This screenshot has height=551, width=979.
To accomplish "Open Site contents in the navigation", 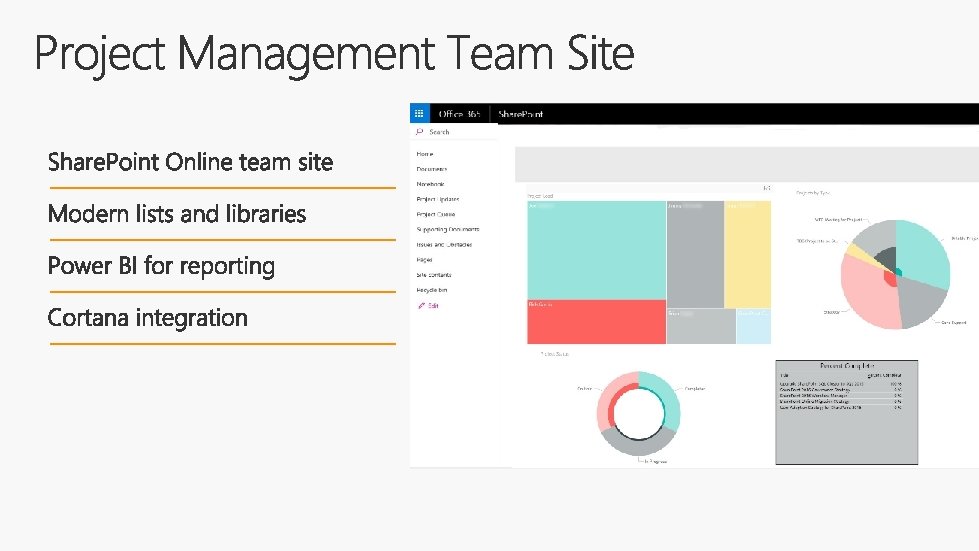I will 434,275.
